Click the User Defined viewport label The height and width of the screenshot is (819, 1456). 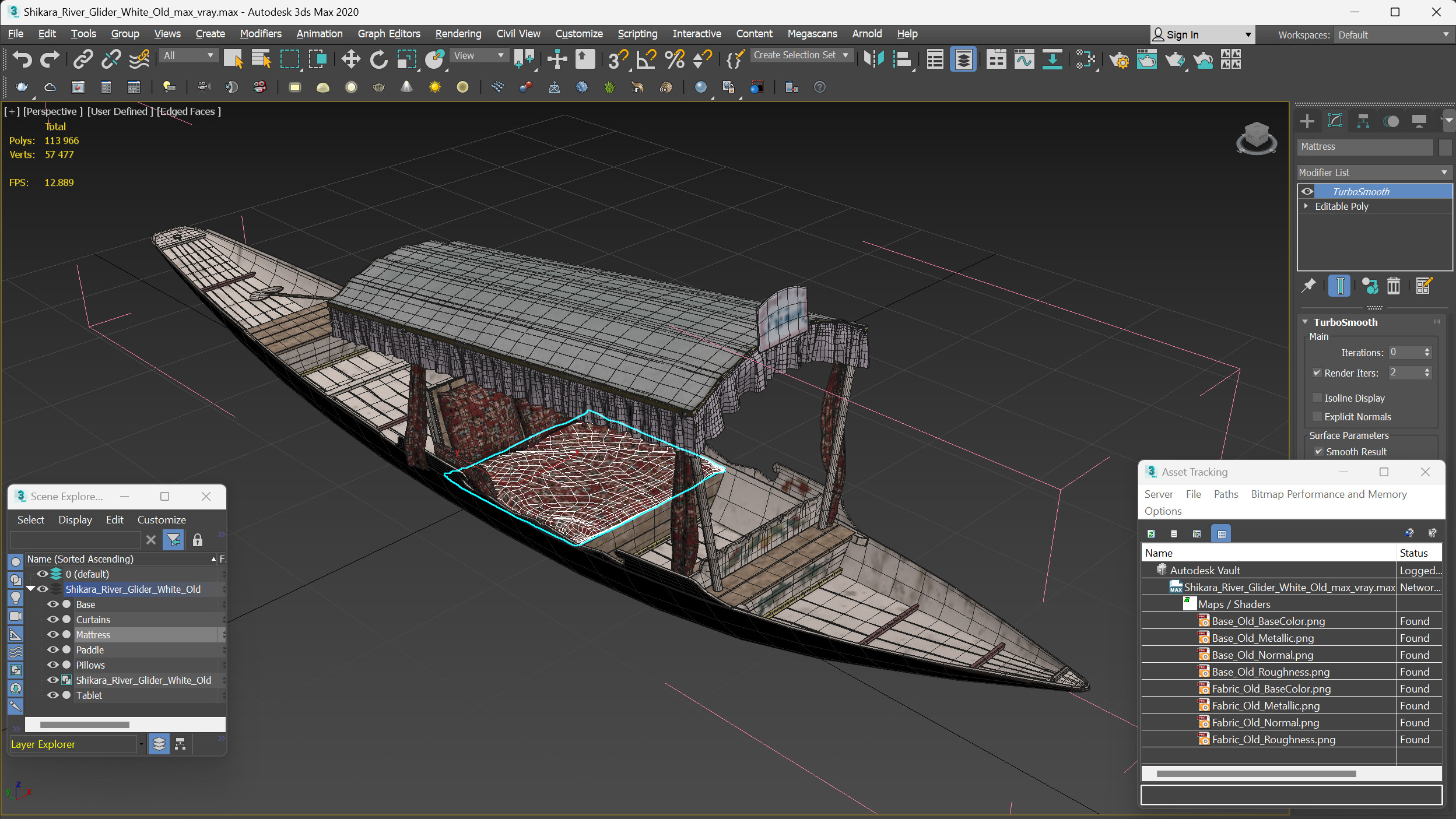(120, 111)
